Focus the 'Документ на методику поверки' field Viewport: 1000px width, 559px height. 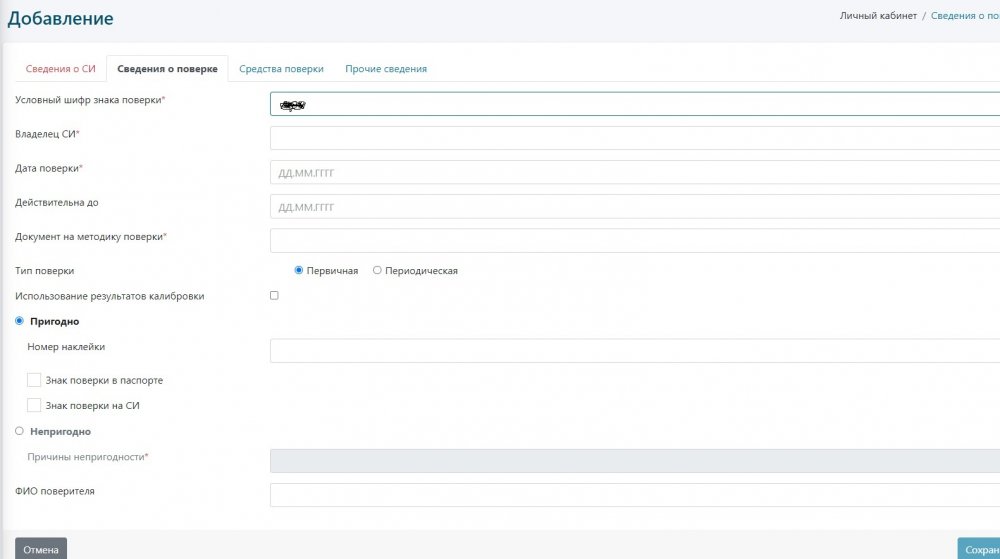tap(635, 240)
